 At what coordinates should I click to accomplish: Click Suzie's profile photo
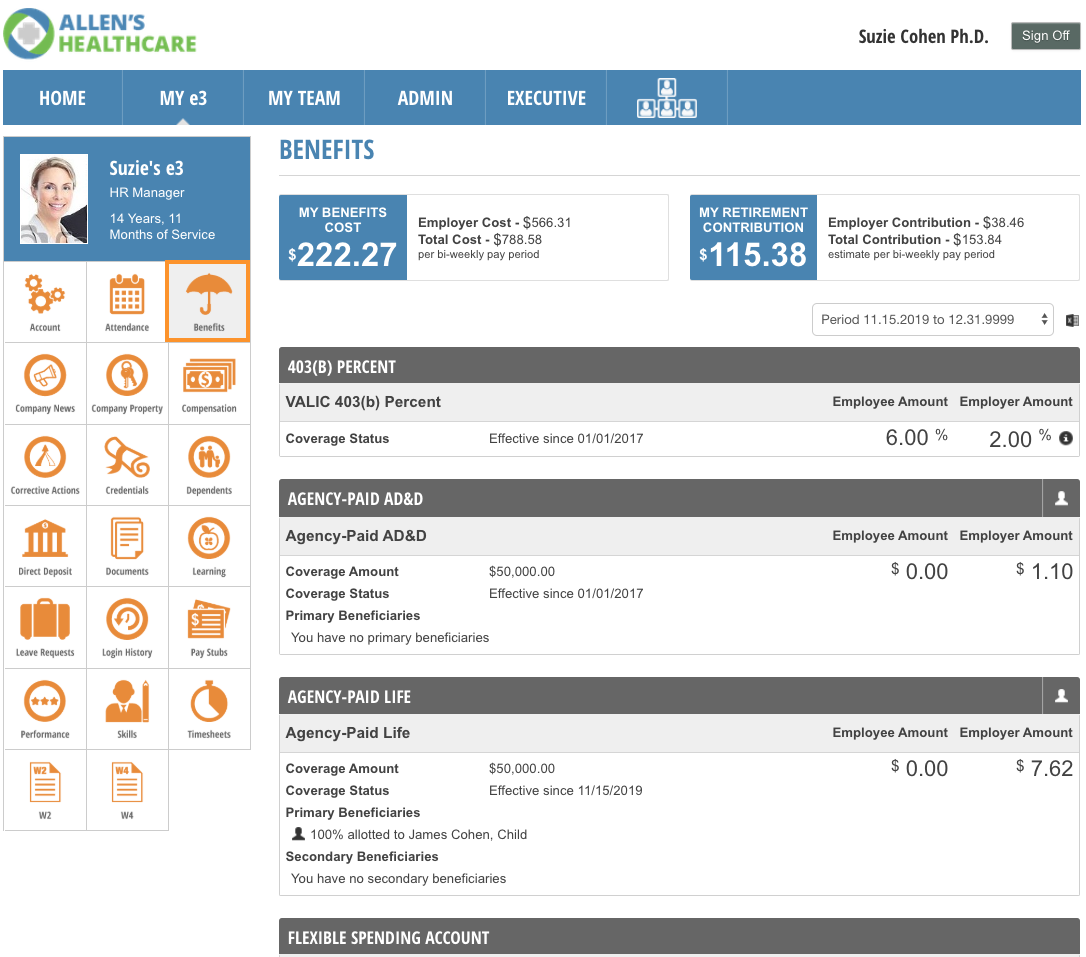point(54,199)
